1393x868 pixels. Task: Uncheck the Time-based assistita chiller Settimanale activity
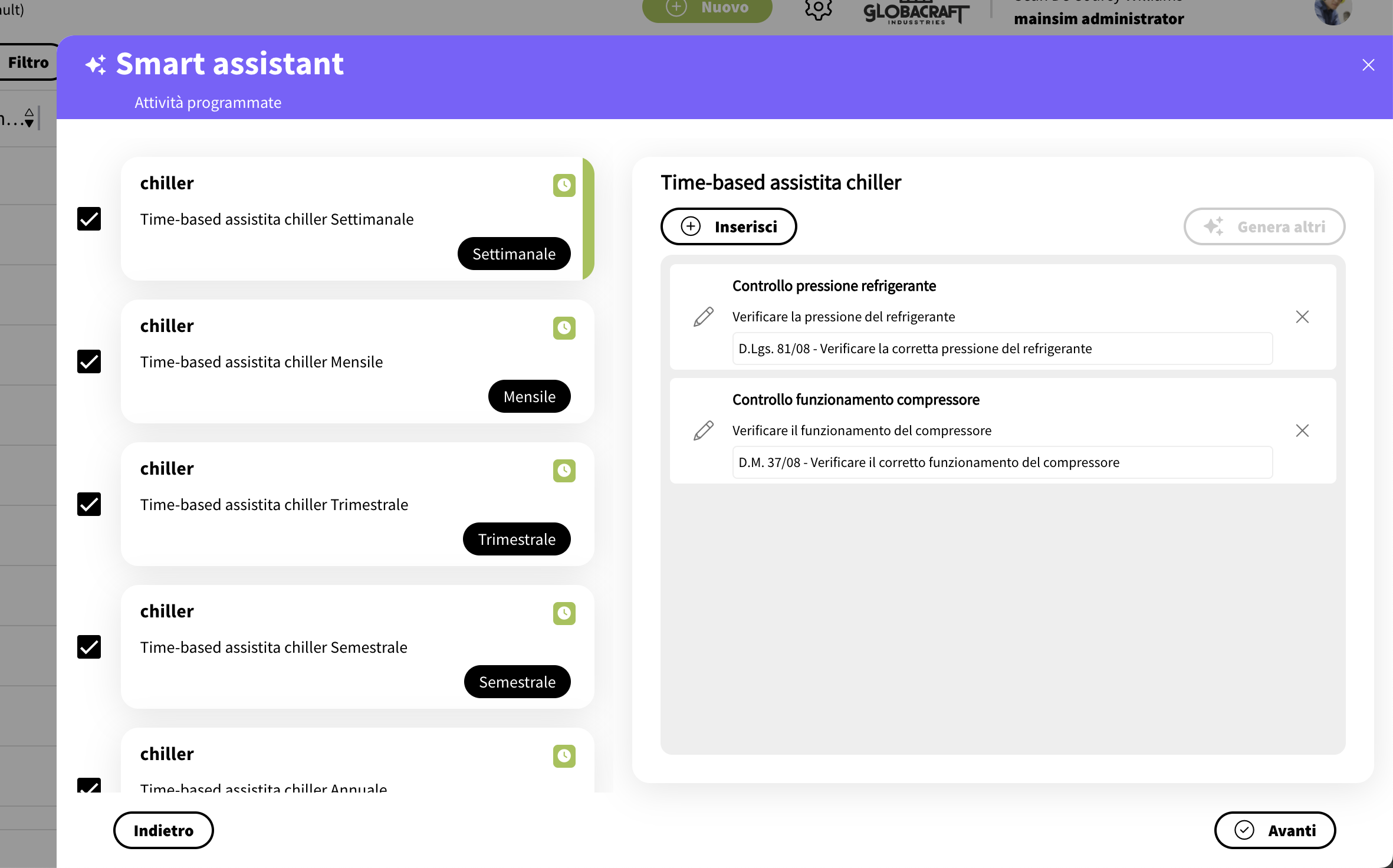coord(88,219)
